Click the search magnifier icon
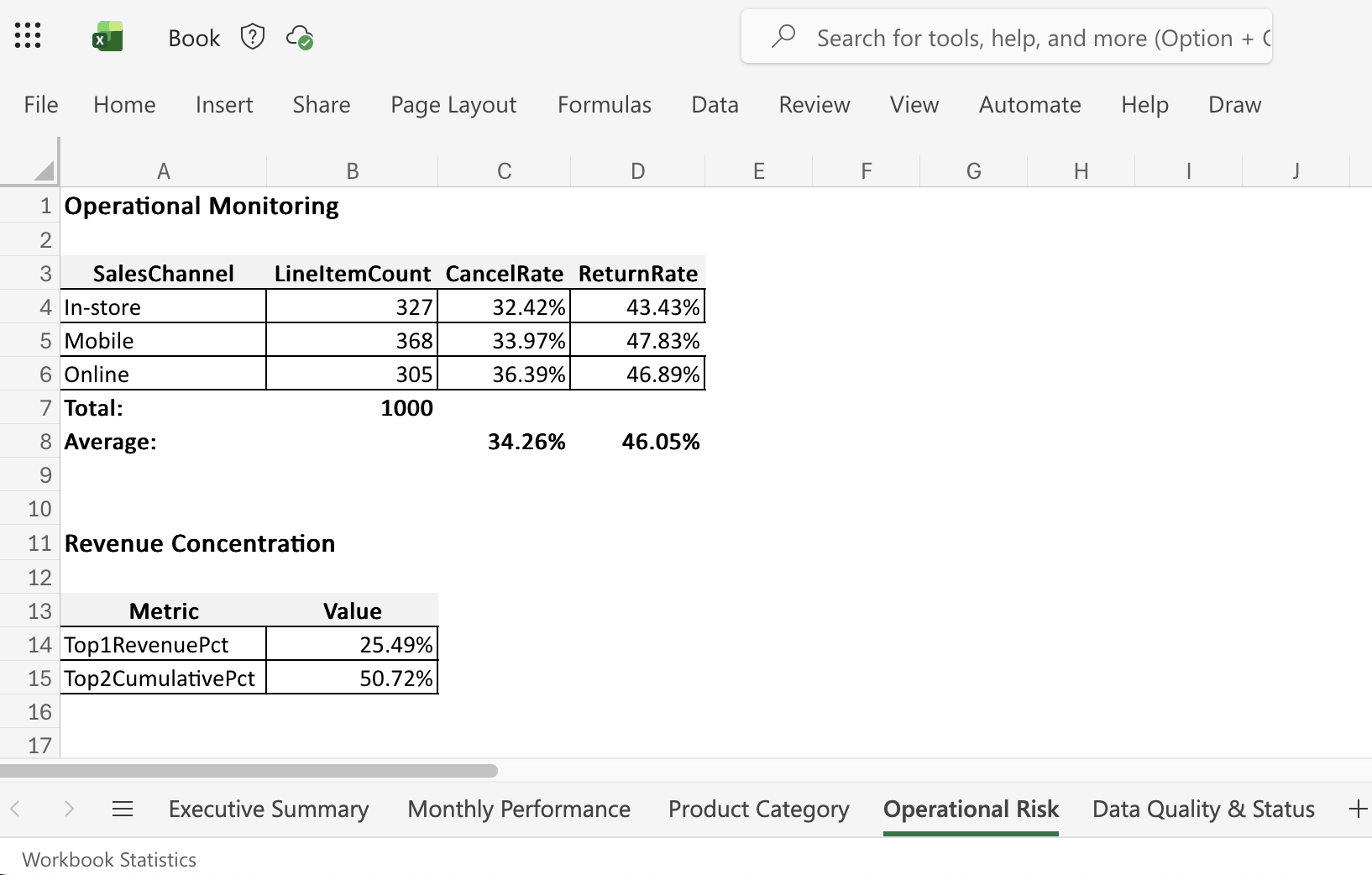Image resolution: width=1372 pixels, height=875 pixels. click(x=784, y=37)
